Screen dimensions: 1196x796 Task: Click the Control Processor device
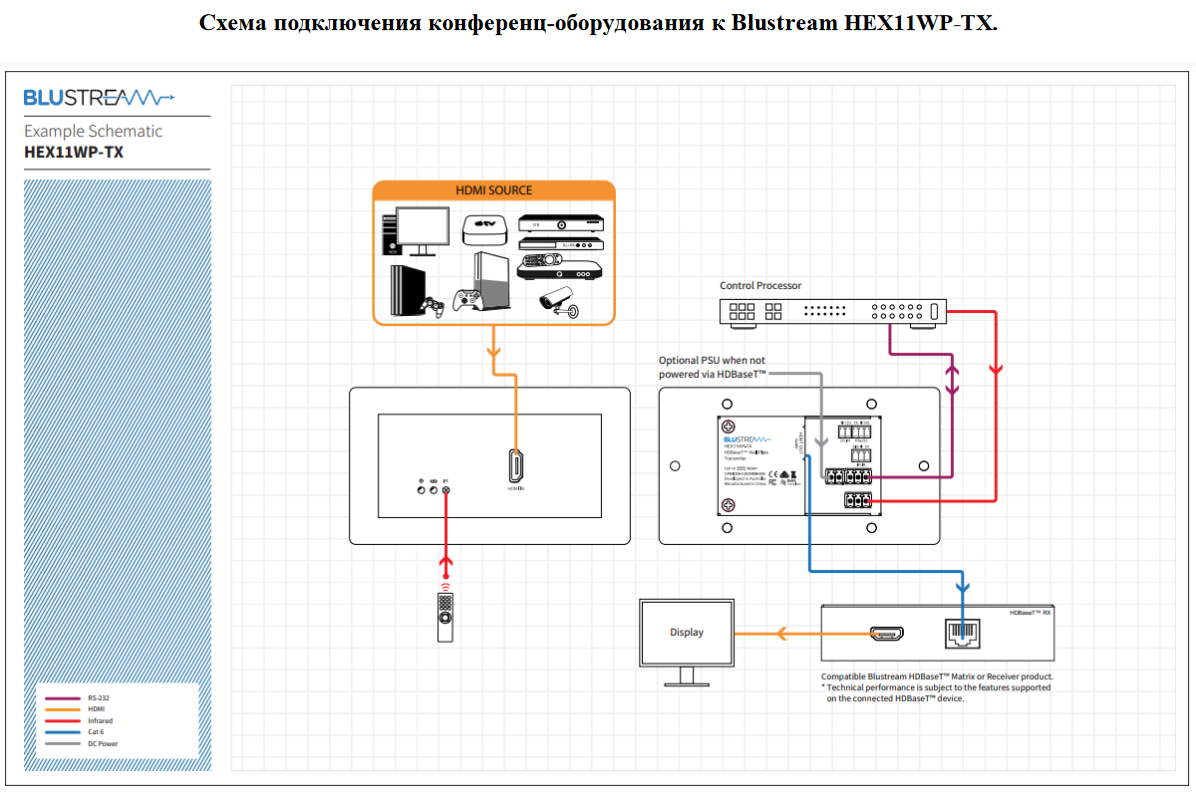tap(833, 313)
